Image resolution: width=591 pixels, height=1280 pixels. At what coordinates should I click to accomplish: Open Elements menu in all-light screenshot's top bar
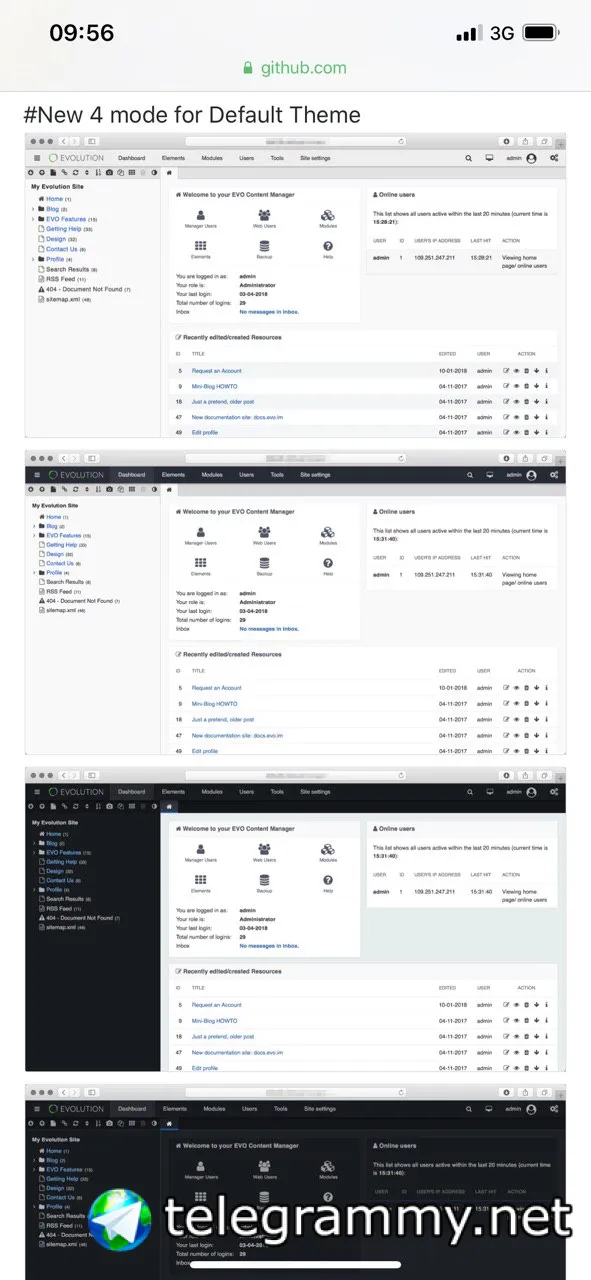coord(173,158)
